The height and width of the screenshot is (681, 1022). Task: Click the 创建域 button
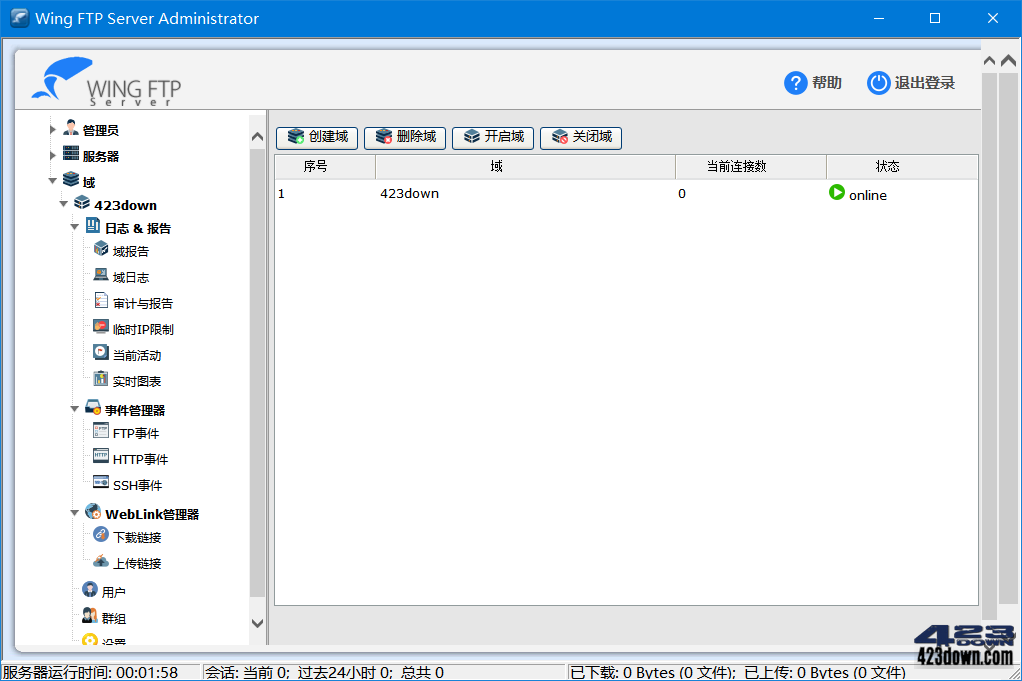coord(316,138)
